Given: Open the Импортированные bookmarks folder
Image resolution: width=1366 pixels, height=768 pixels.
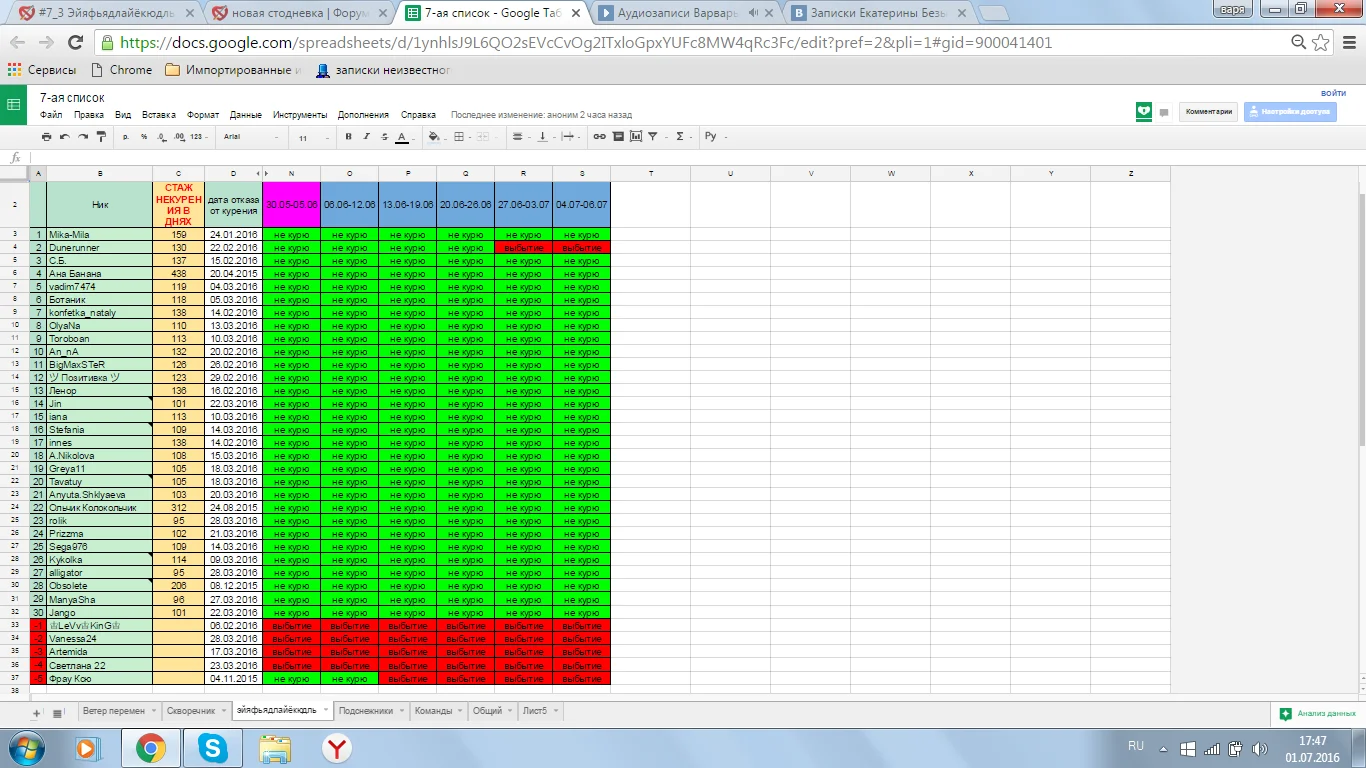Looking at the screenshot, I should [x=233, y=70].
